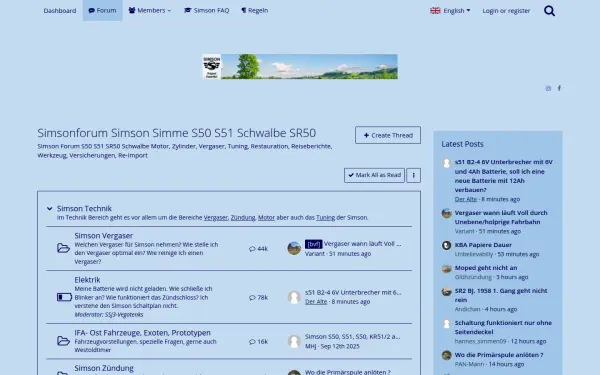Open the Facebook icon below the banner
Screen dimensions: 600x375
pos(559,88)
